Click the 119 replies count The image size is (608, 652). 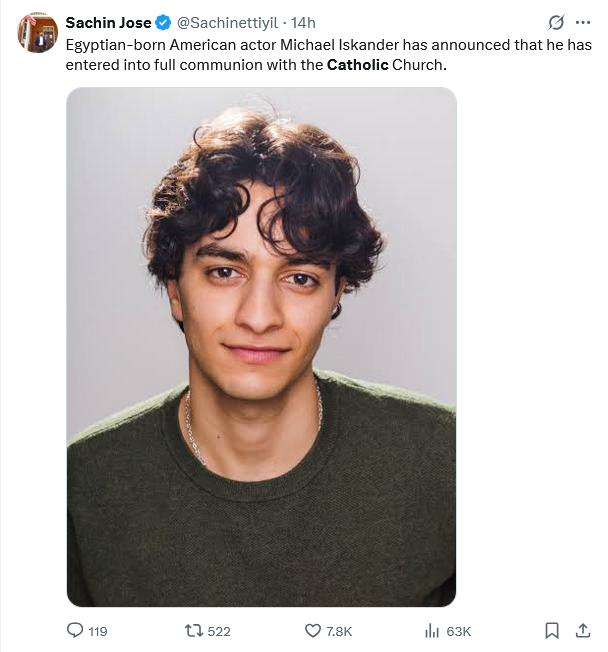98,631
